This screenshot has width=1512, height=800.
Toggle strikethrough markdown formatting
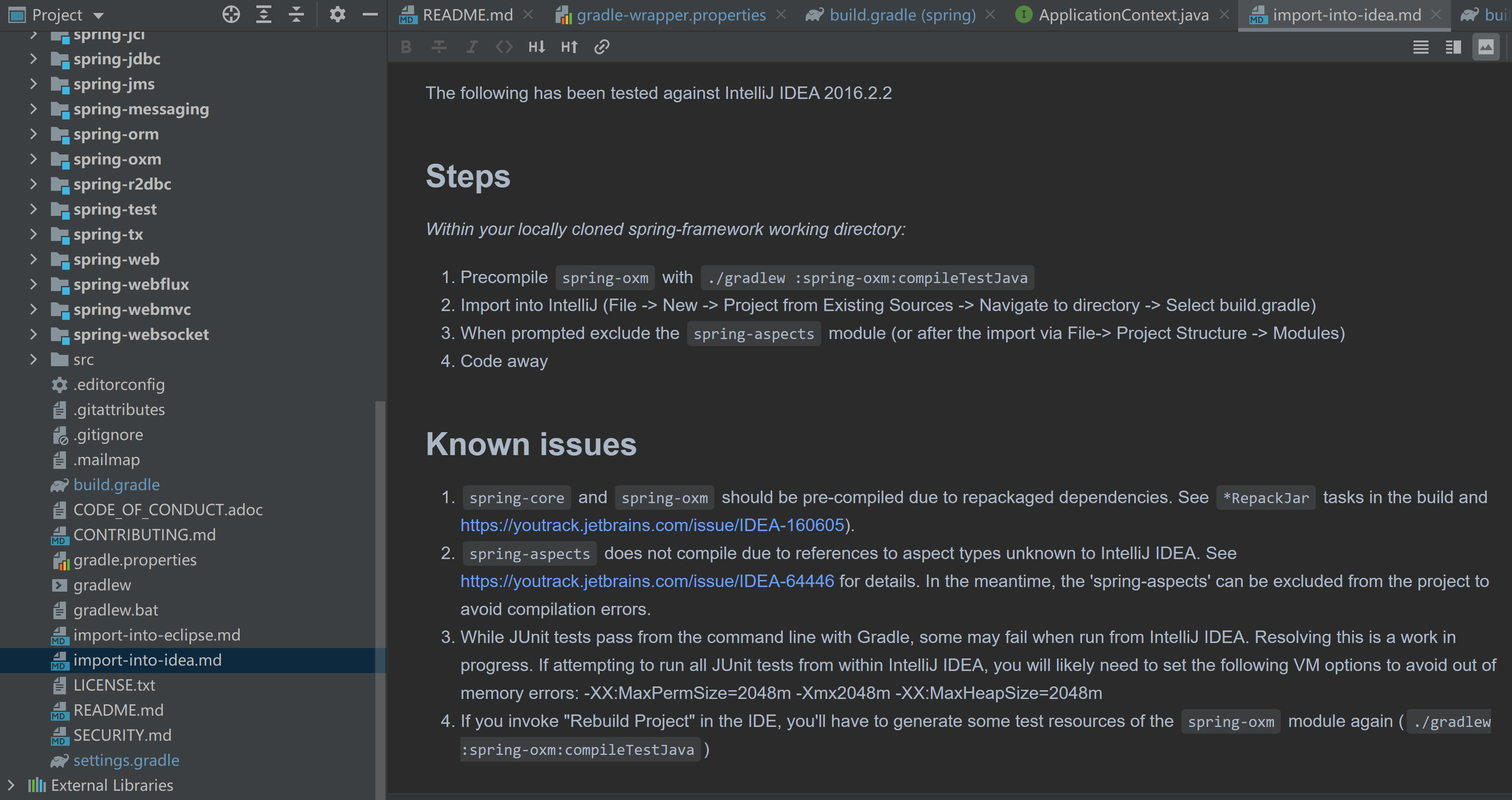click(439, 47)
